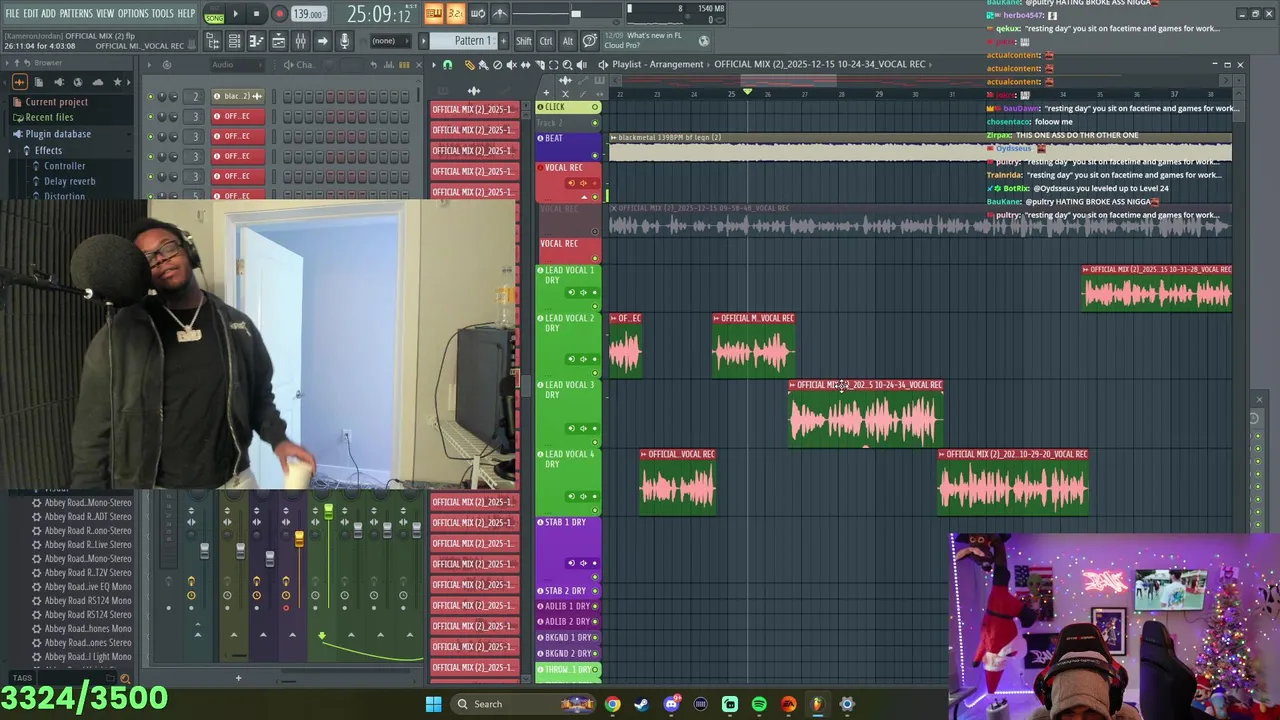The width and height of the screenshot is (1280, 720).
Task: Open the PATTERNS menu
Action: 76,13
